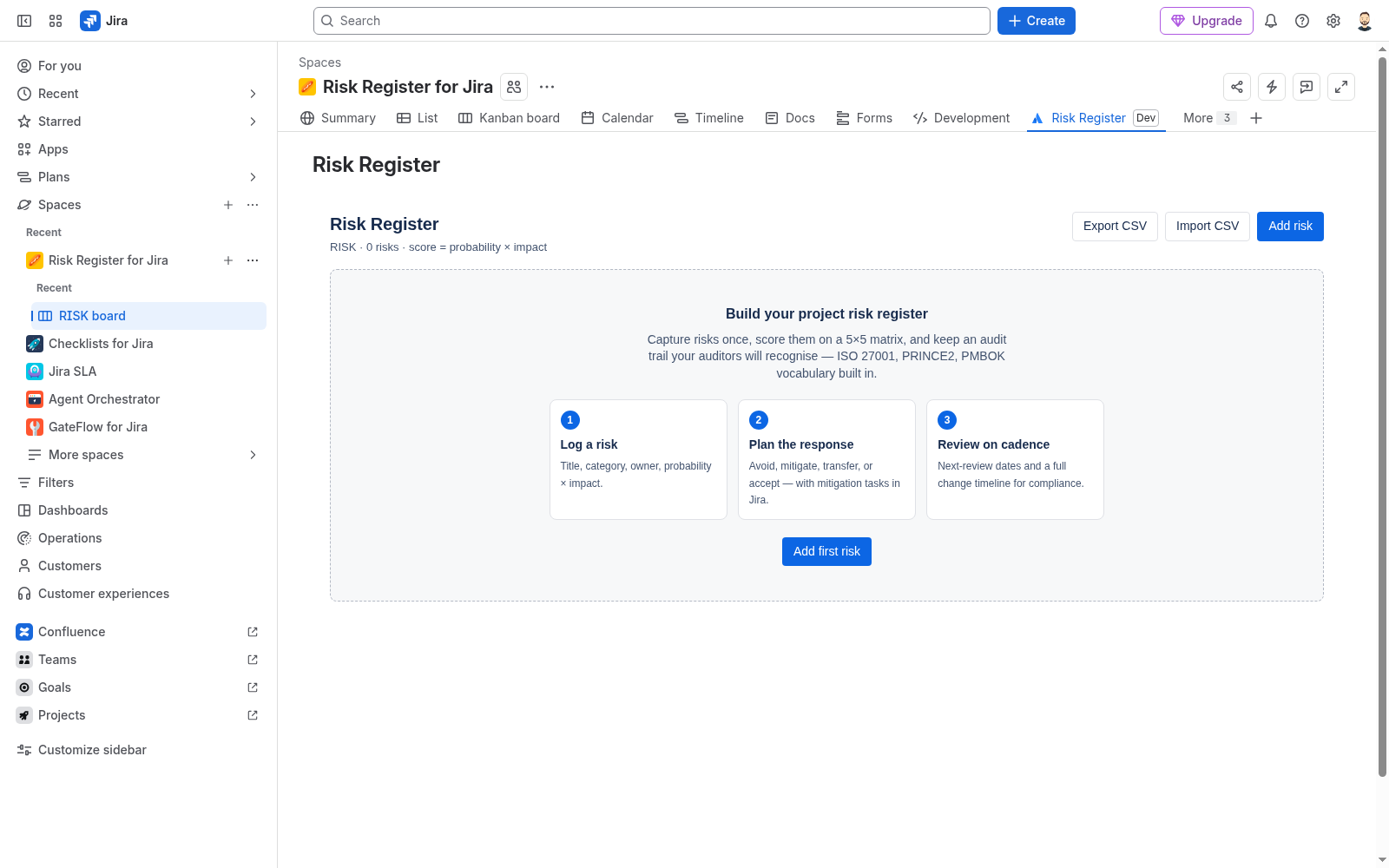Image resolution: width=1389 pixels, height=868 pixels.
Task: Add a new tab with the plus icon
Action: click(x=1256, y=118)
